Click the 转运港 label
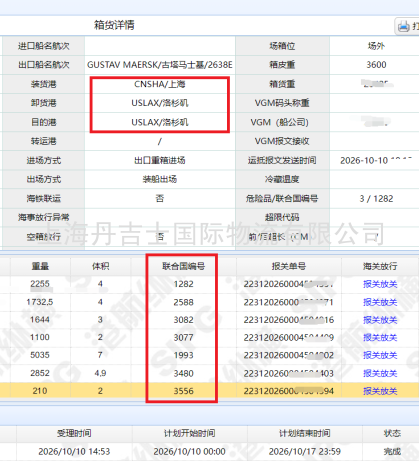Screen dimensions: 419x472 tap(44, 141)
